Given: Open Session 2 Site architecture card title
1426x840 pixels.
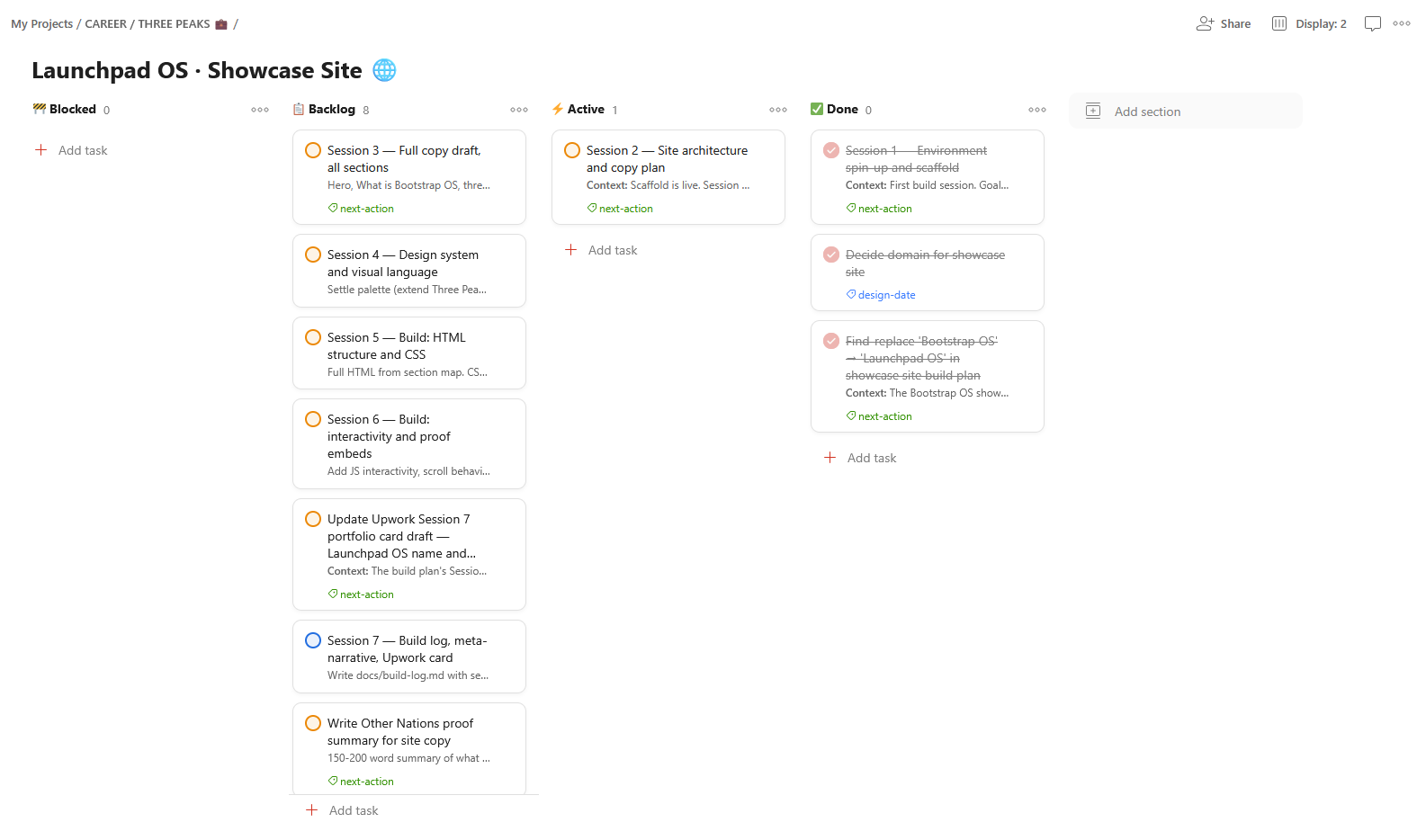Looking at the screenshot, I should pos(667,159).
